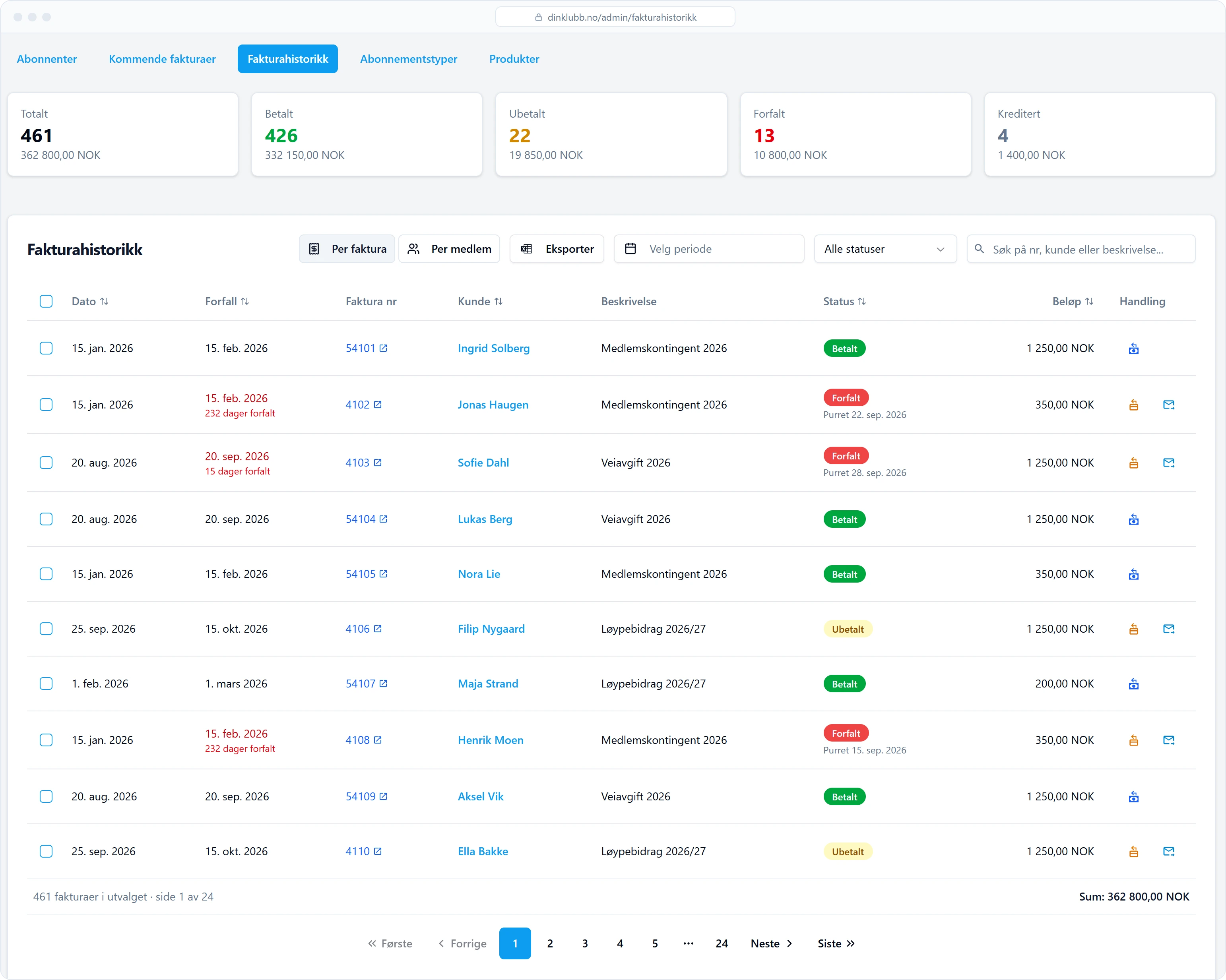Image resolution: width=1226 pixels, height=980 pixels.
Task: Sort by the Forfall column header
Action: click(227, 301)
